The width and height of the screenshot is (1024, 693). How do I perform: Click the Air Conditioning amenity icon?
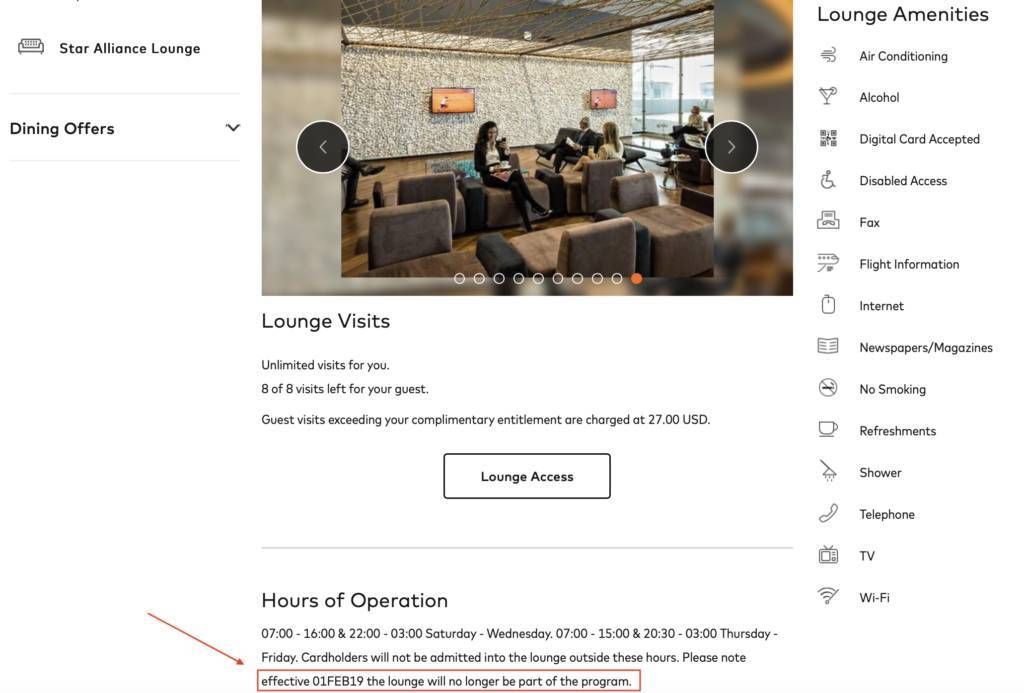tap(828, 55)
